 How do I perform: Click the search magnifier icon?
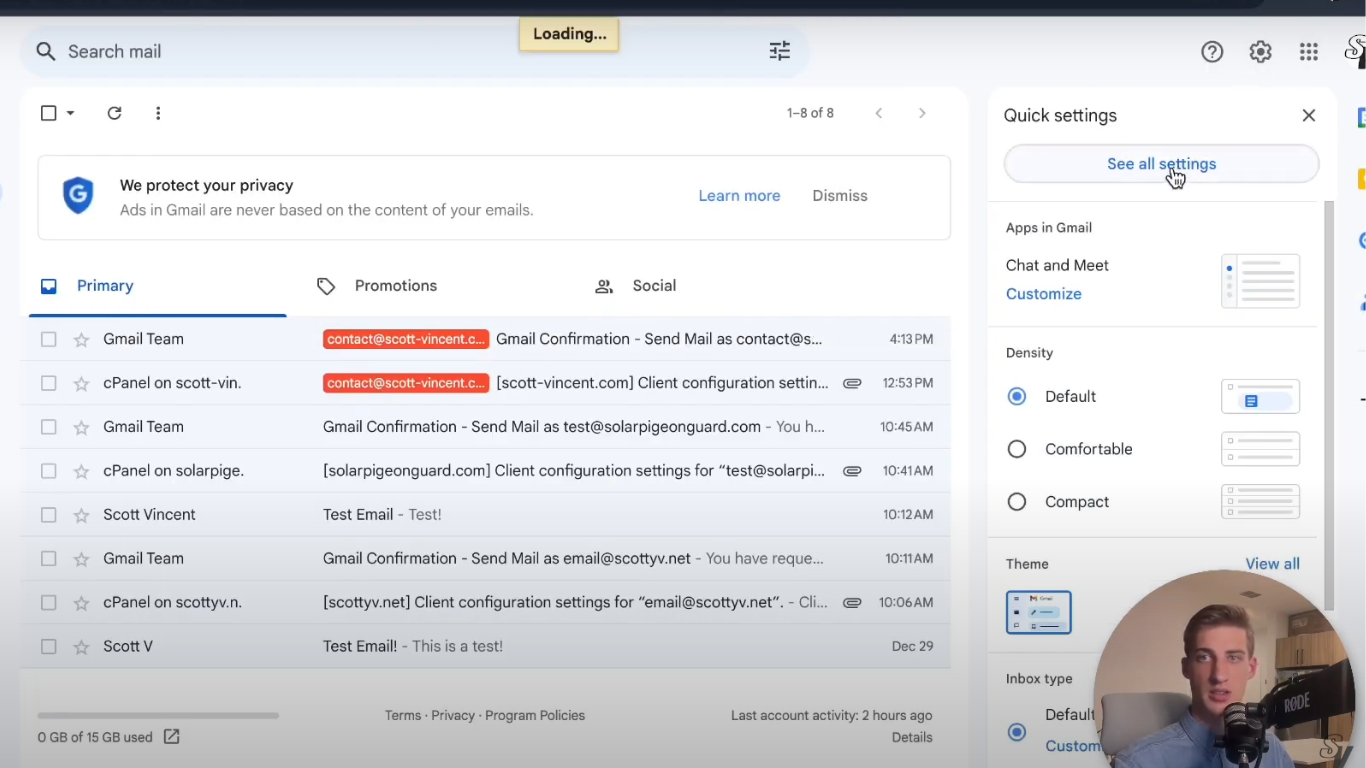(45, 51)
